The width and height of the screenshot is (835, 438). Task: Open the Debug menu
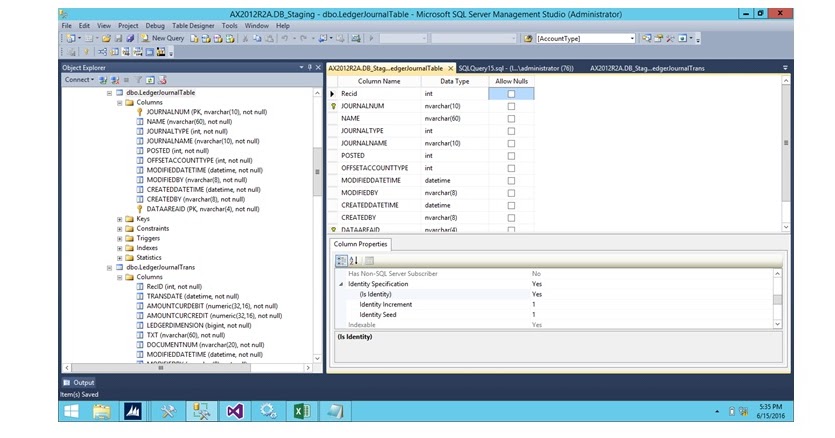tap(155, 26)
